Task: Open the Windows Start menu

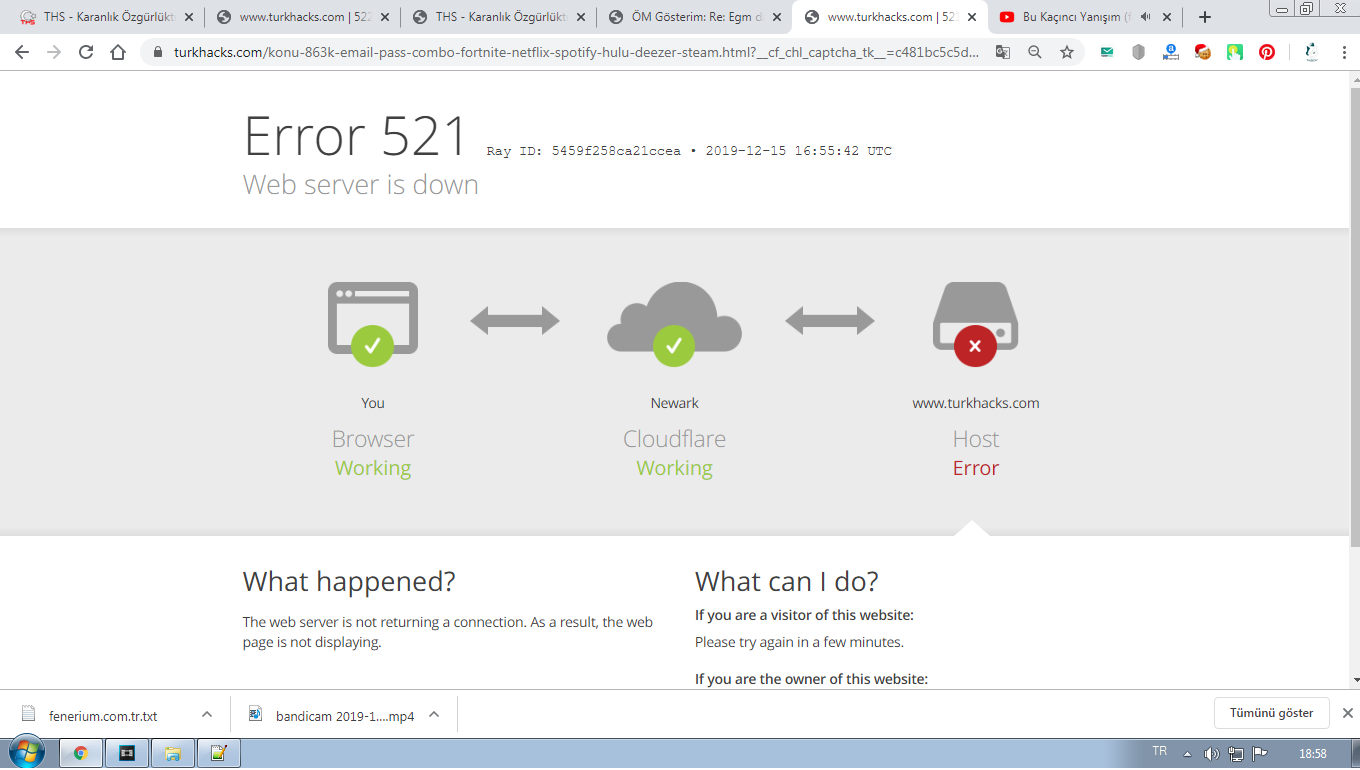Action: tap(27, 753)
